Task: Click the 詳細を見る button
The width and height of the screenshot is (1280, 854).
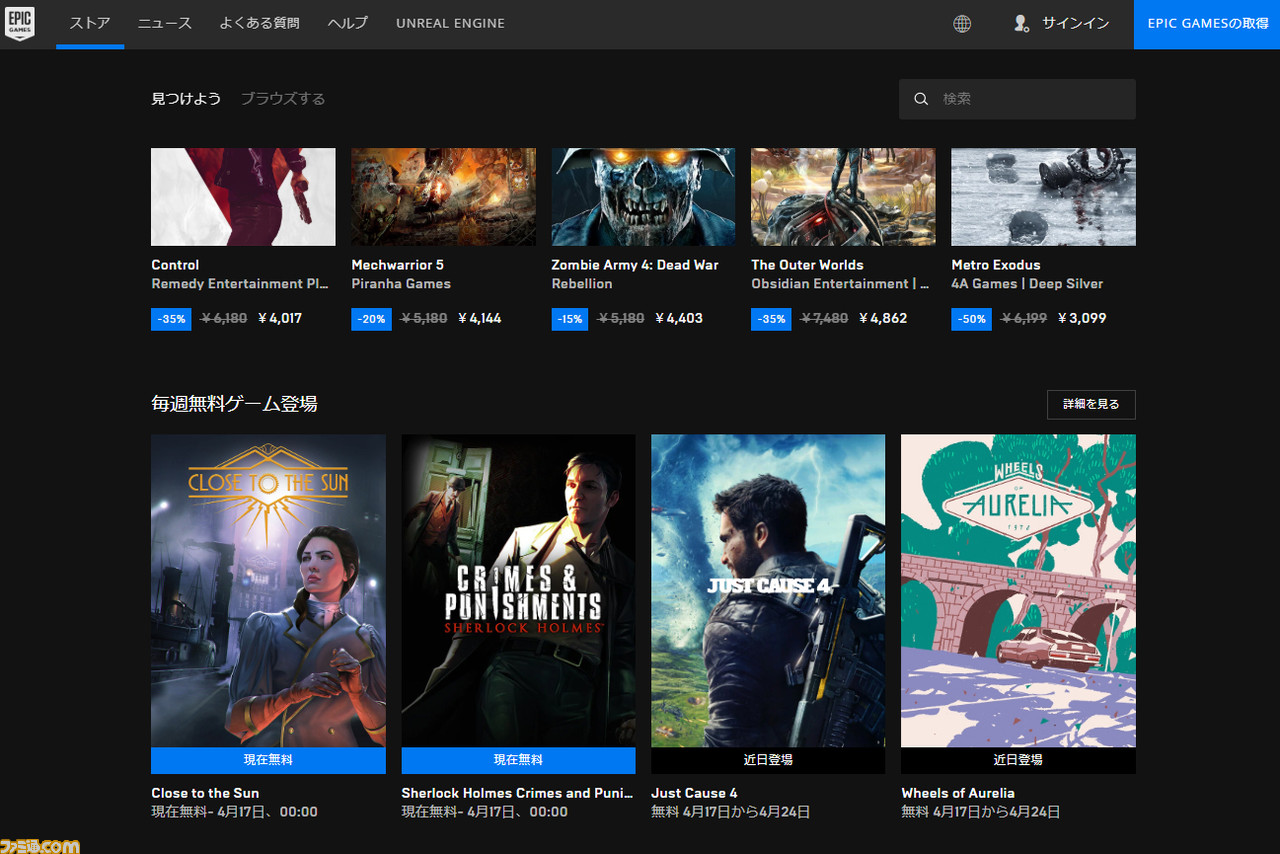Action: click(x=1091, y=404)
